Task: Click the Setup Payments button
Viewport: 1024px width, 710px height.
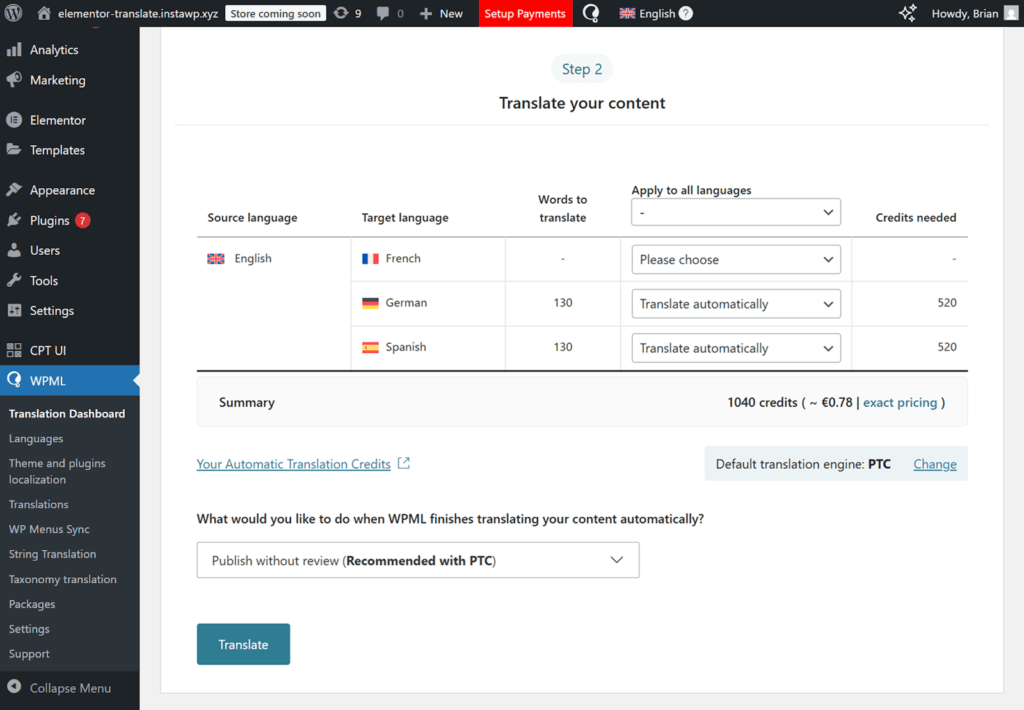Action: point(525,13)
